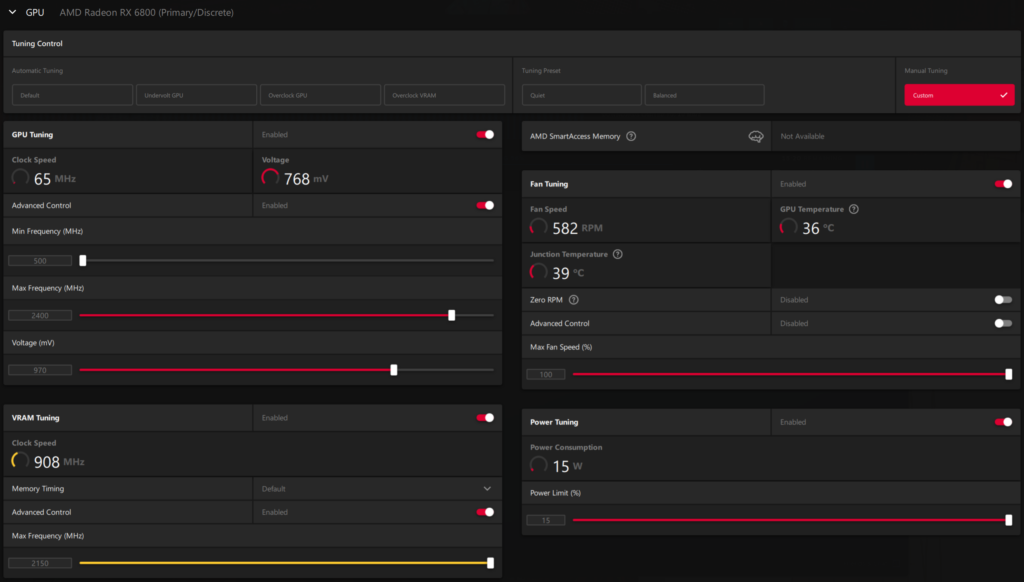This screenshot has height=582, width=1024.
Task: Click the Power Limit value field
Action: pyautogui.click(x=546, y=521)
